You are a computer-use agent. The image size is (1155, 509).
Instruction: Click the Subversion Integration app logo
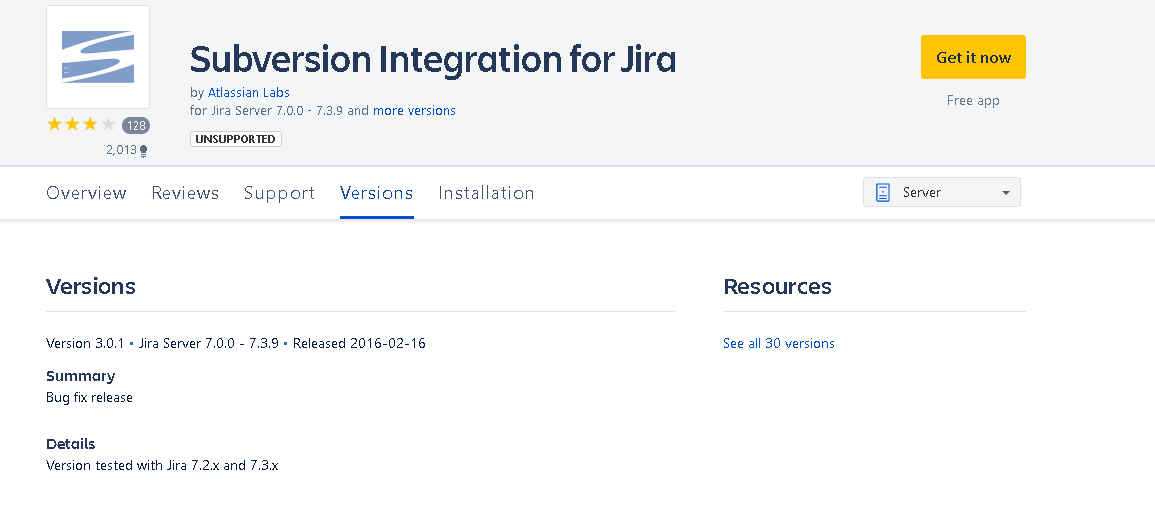point(98,57)
